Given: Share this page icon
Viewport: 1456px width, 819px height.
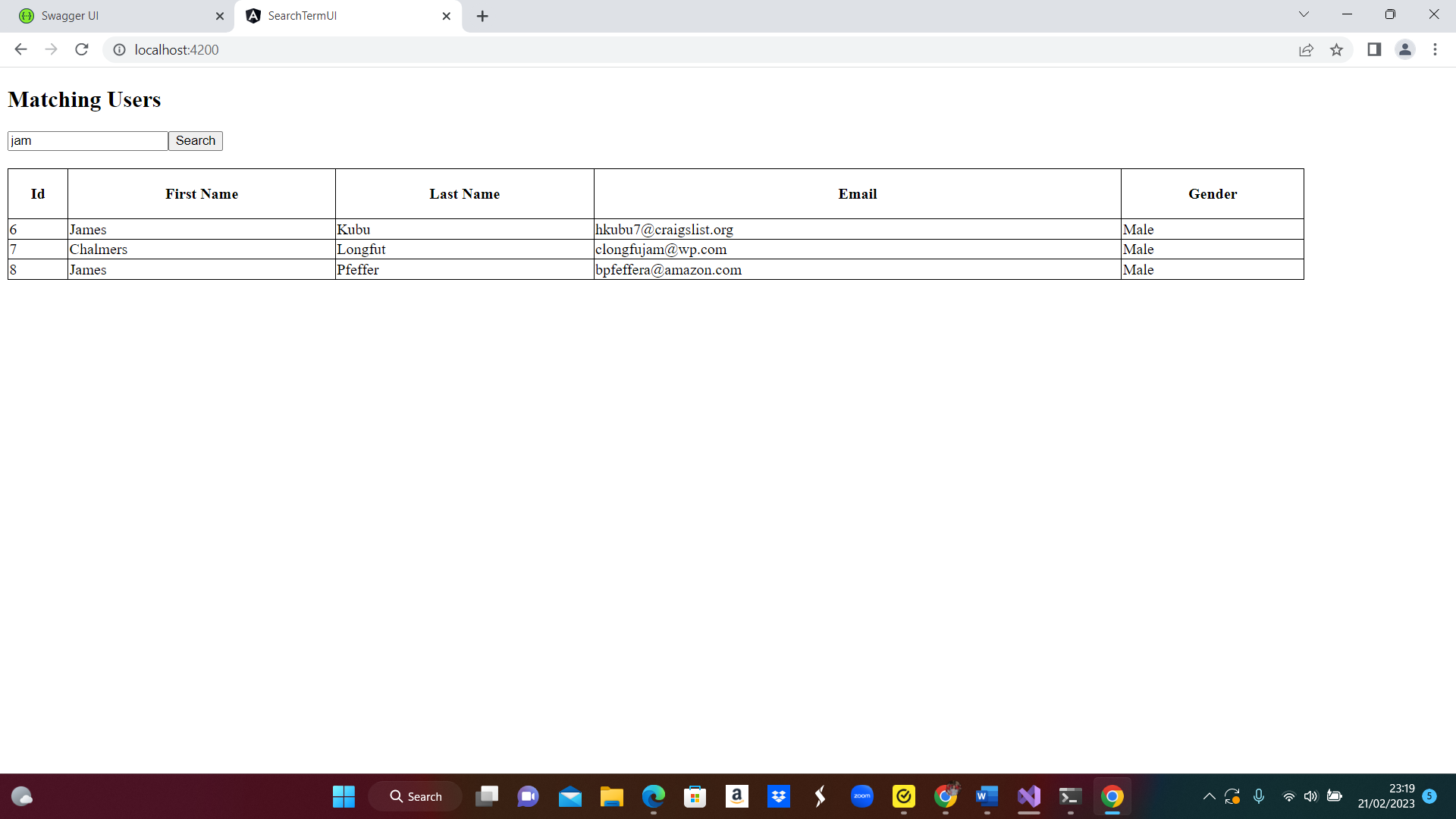Looking at the screenshot, I should (x=1306, y=50).
